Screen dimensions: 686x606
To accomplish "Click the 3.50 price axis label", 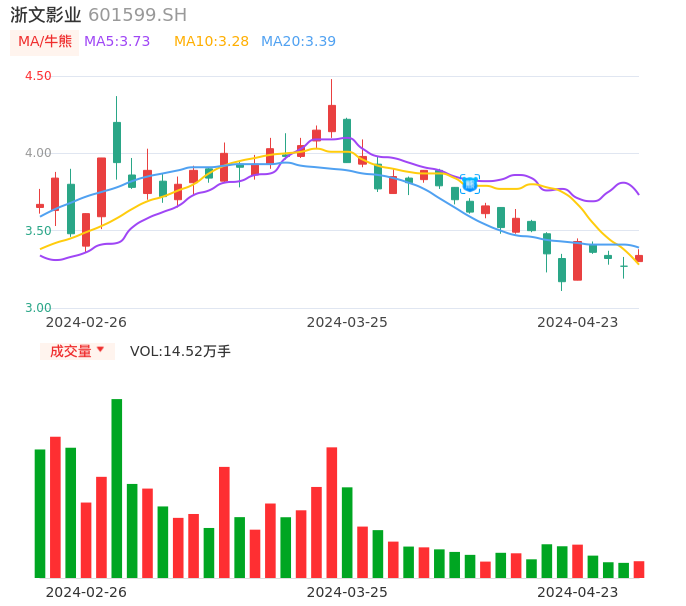I will click(x=37, y=231).
